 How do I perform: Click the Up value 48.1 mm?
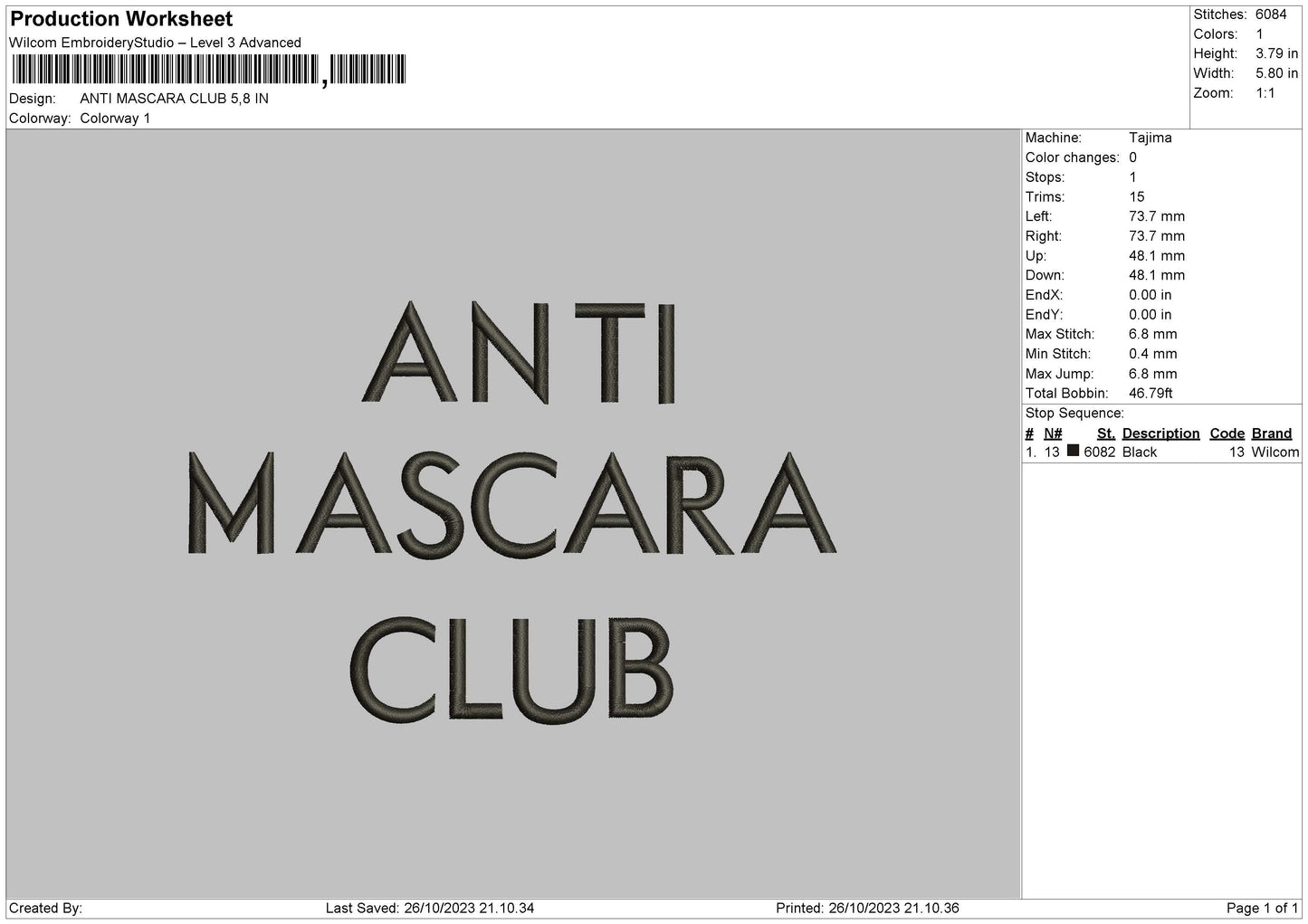tap(1157, 256)
